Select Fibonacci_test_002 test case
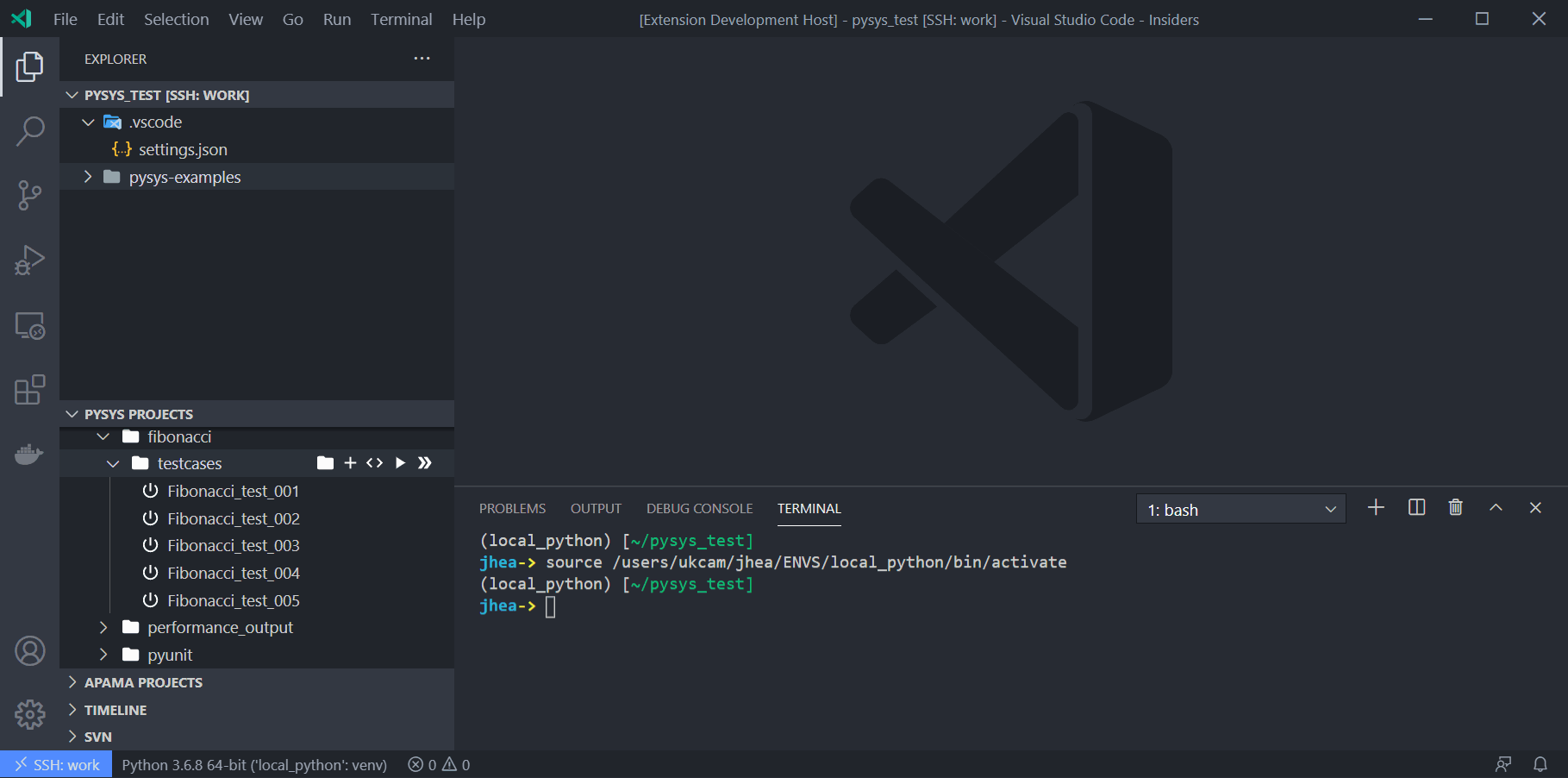 pyautogui.click(x=257, y=518)
